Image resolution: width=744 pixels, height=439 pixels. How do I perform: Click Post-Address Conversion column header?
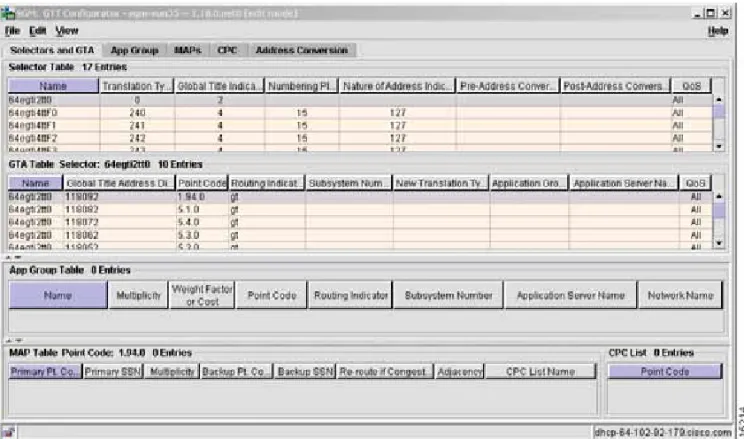pos(615,86)
